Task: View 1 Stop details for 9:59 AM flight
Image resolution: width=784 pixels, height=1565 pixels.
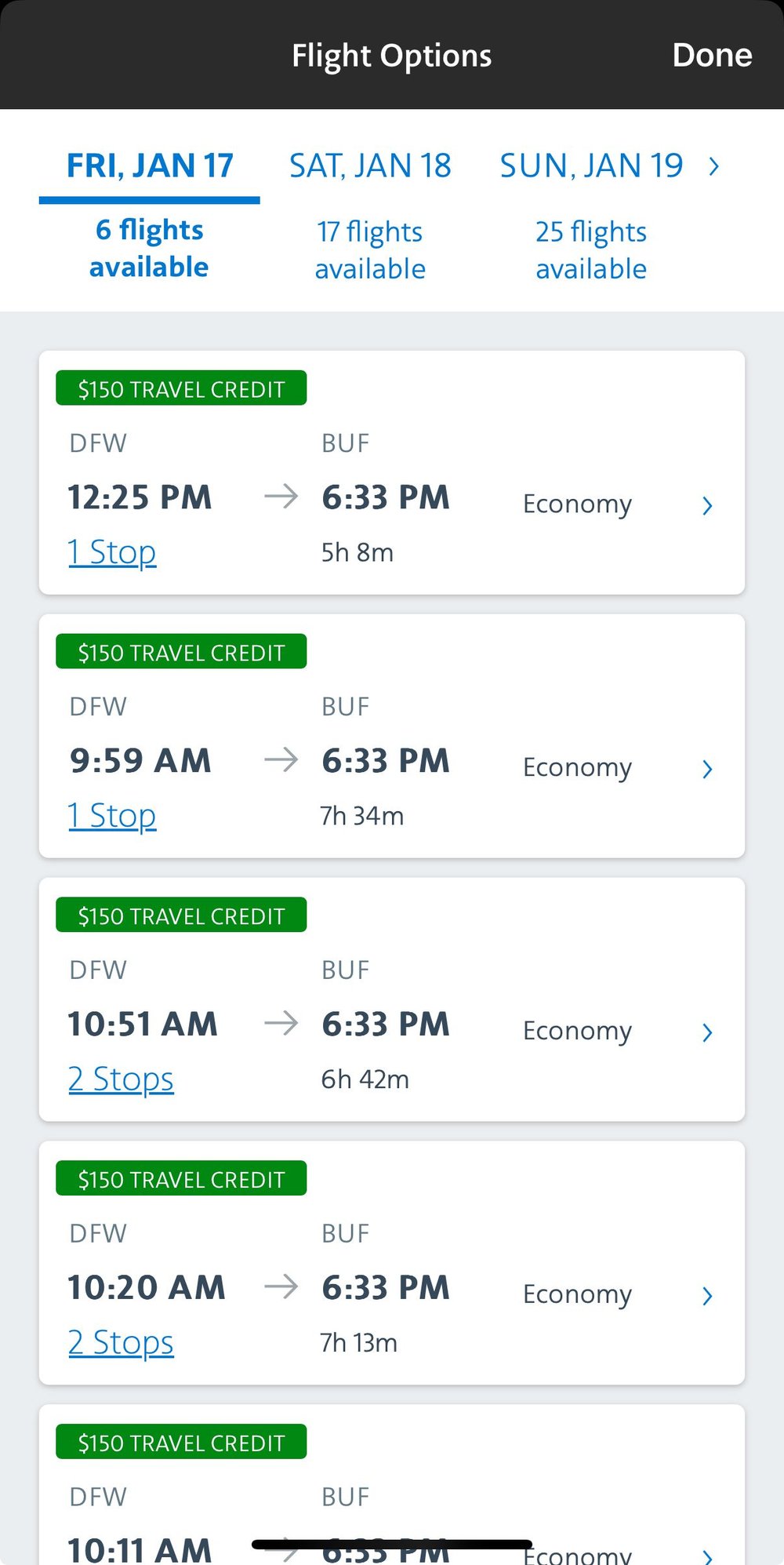Action: [112, 816]
